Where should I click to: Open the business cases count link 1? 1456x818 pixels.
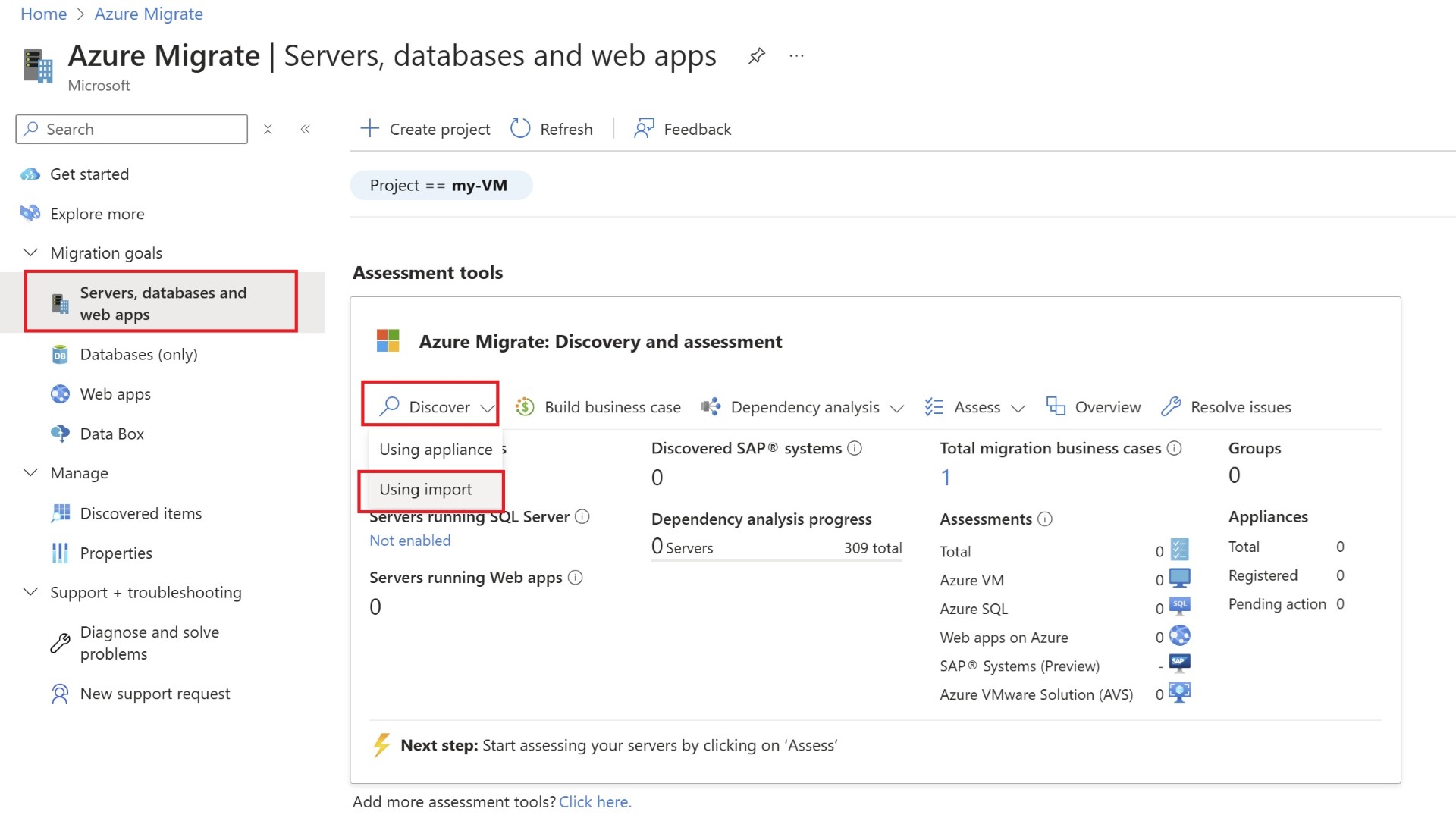pos(946,477)
